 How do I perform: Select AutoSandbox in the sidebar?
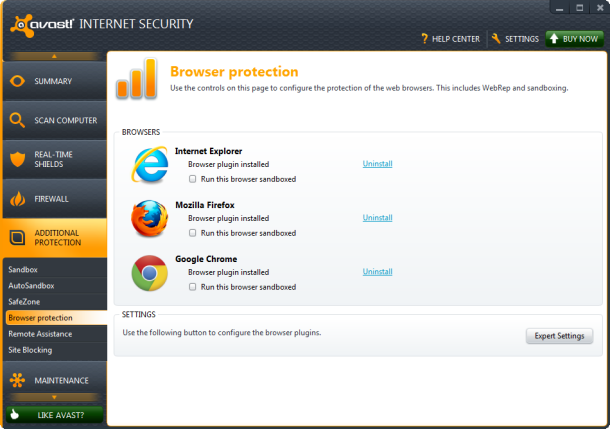[x=31, y=286]
